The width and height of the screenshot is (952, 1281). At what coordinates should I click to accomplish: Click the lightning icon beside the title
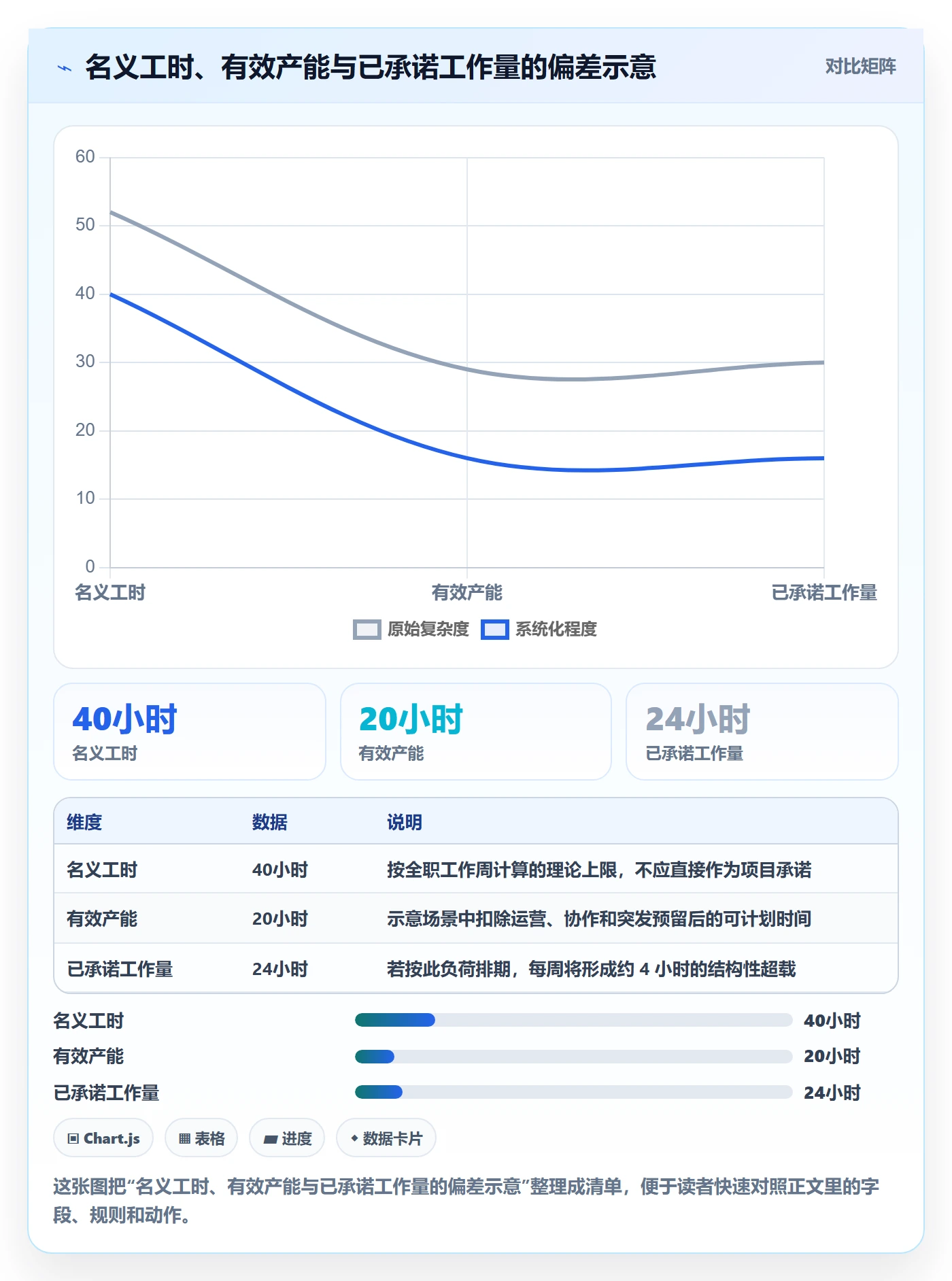[65, 68]
